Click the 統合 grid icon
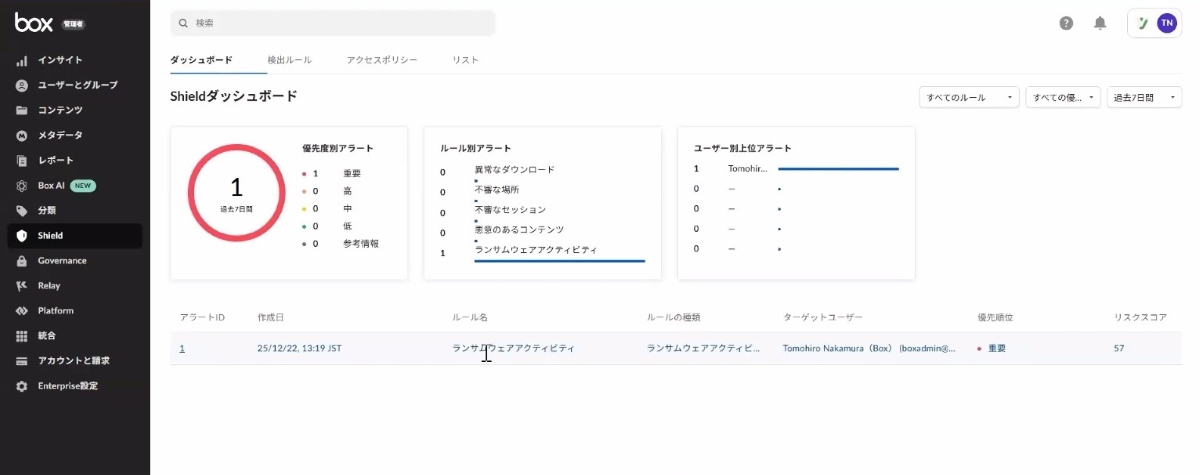Screen dimensions: 1200x475 coord(21,335)
